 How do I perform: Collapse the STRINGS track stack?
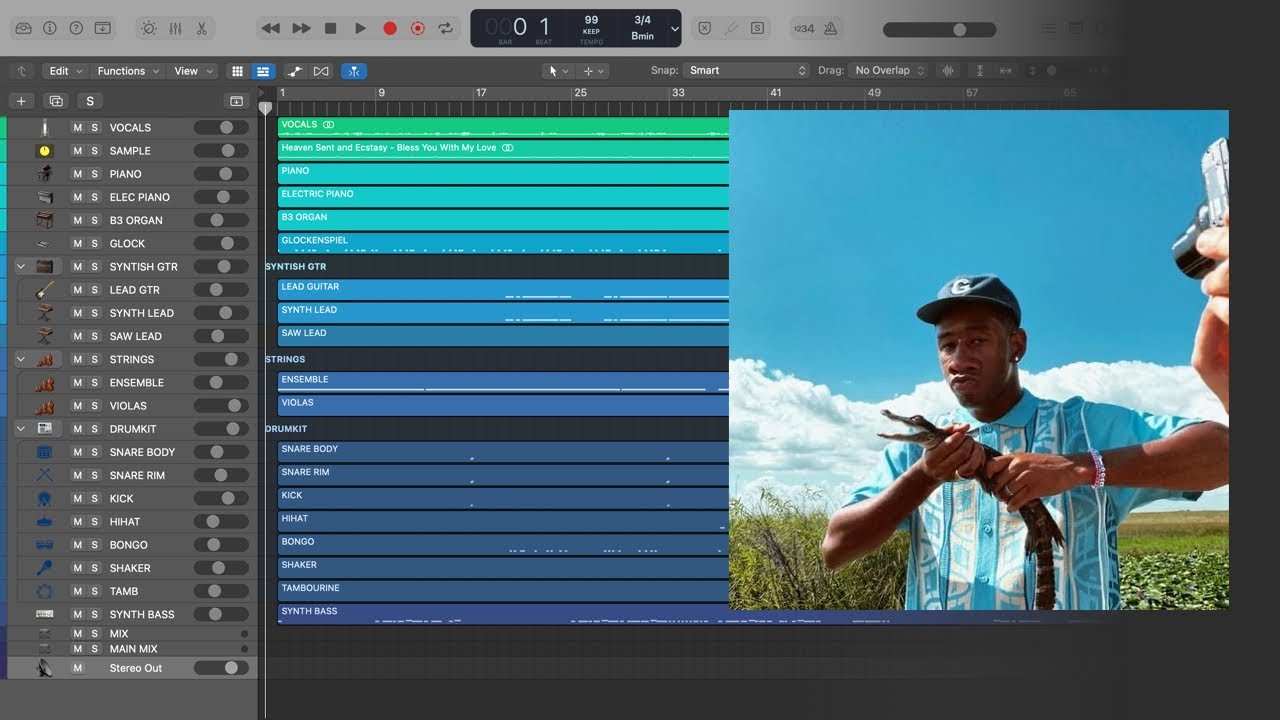(x=21, y=359)
